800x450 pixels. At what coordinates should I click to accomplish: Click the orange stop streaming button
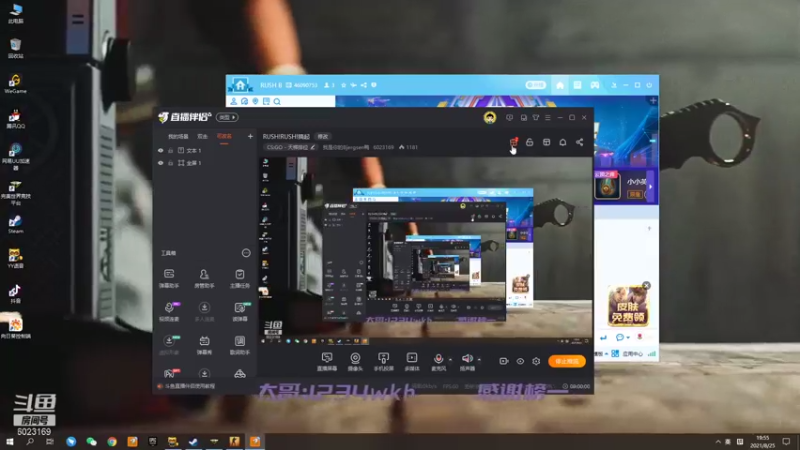(x=567, y=361)
